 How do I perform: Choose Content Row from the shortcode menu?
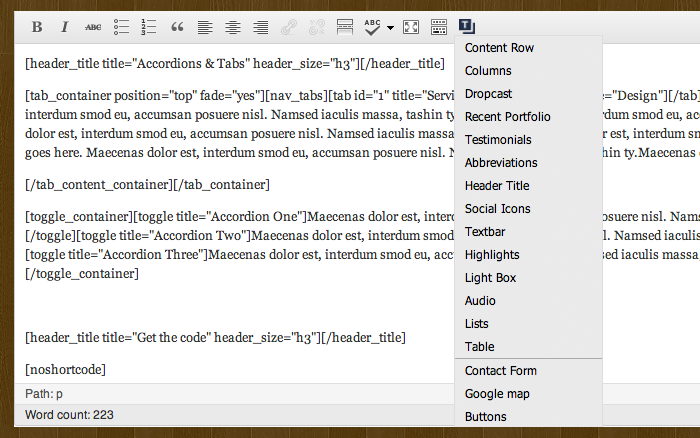click(499, 48)
